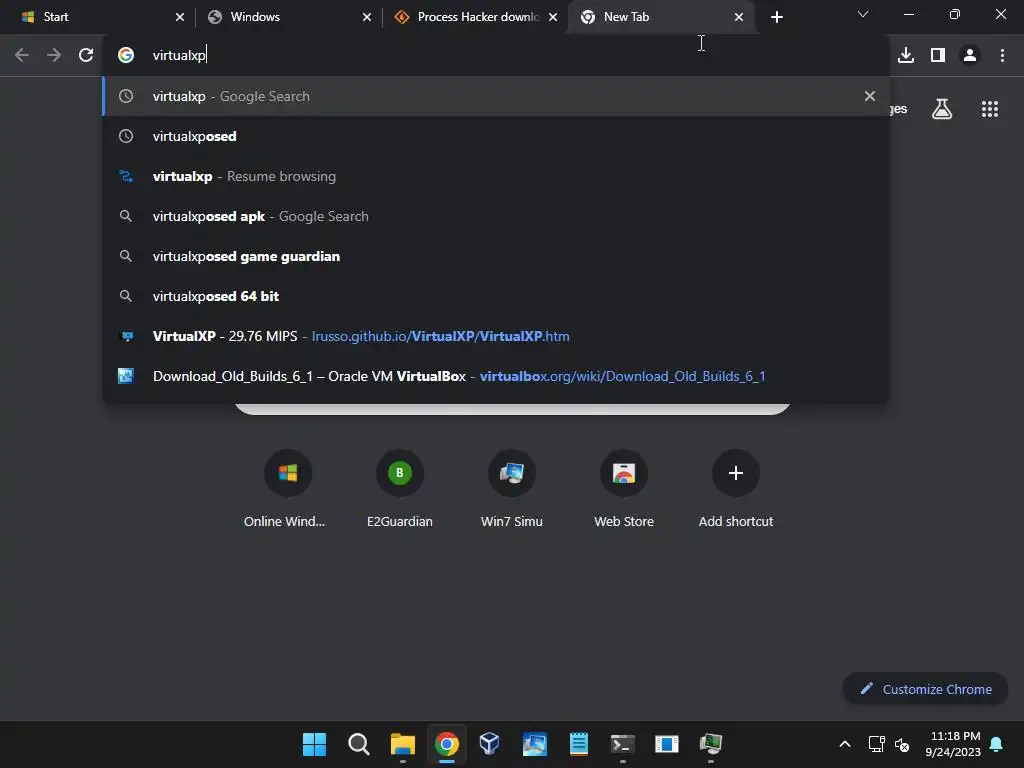The width and height of the screenshot is (1024, 768).
Task: Open the Google apps grid icon
Action: click(x=989, y=109)
